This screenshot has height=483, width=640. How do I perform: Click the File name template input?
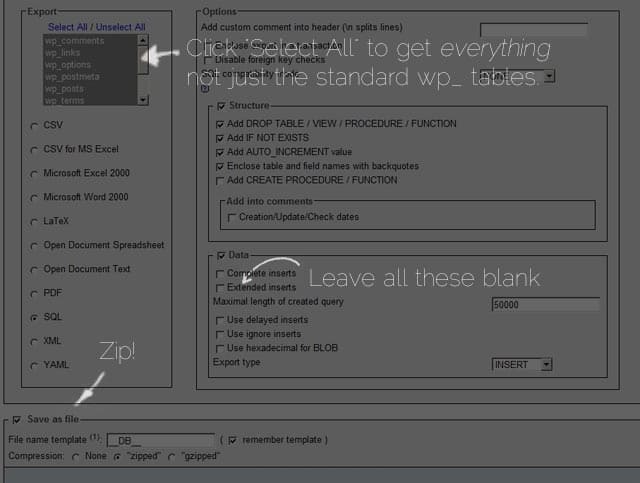tap(160, 439)
